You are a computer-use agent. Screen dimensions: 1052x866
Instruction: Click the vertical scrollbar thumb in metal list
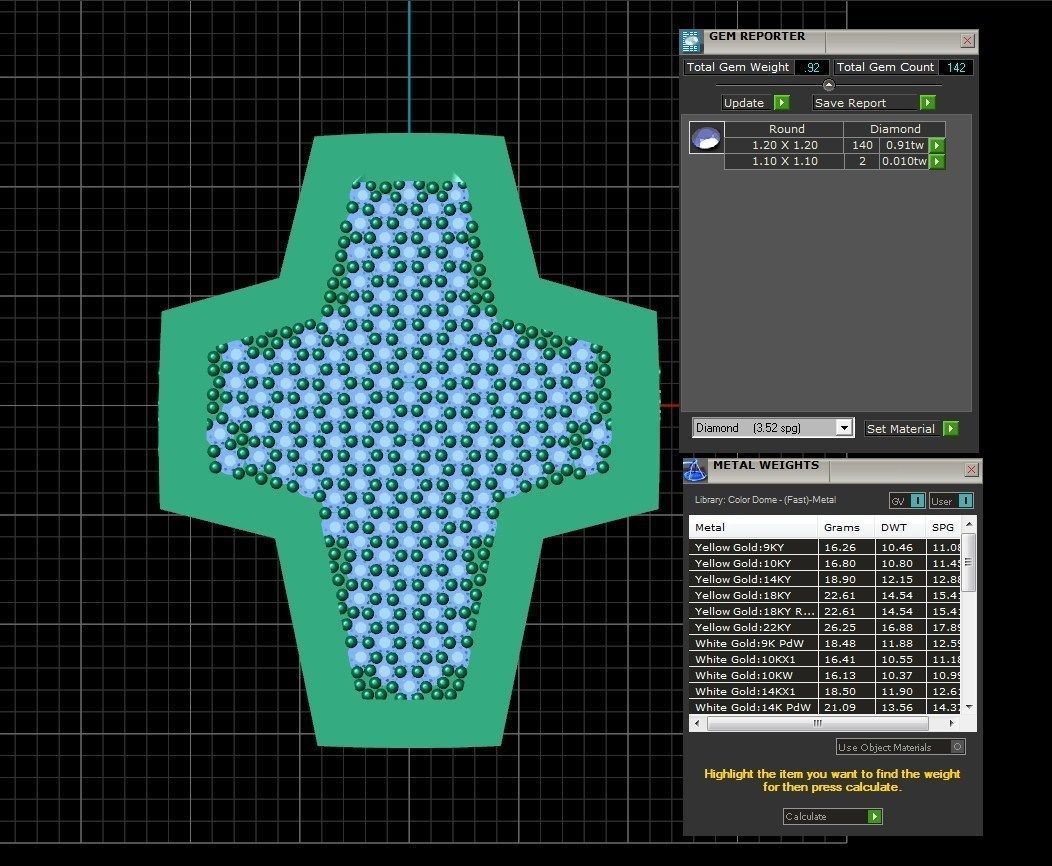pyautogui.click(x=968, y=562)
